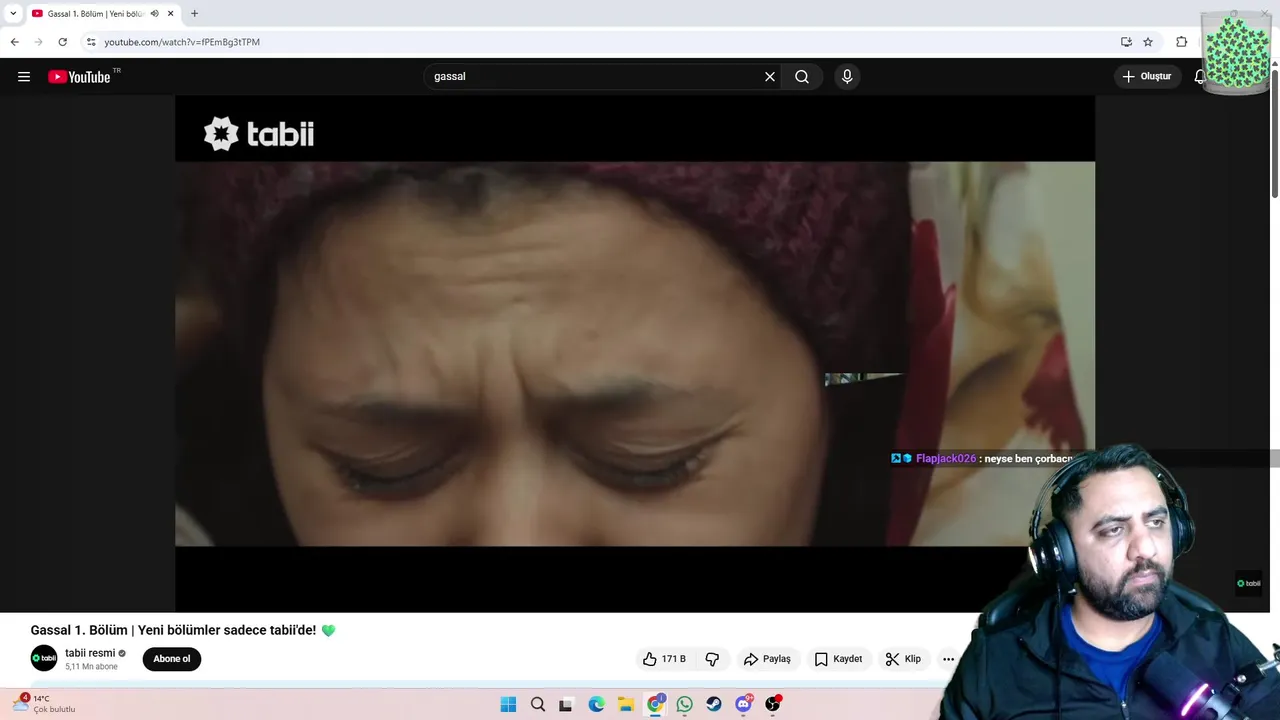1280x720 pixels.
Task: Open Chrome extensions puzzle icon
Action: [x=1182, y=42]
